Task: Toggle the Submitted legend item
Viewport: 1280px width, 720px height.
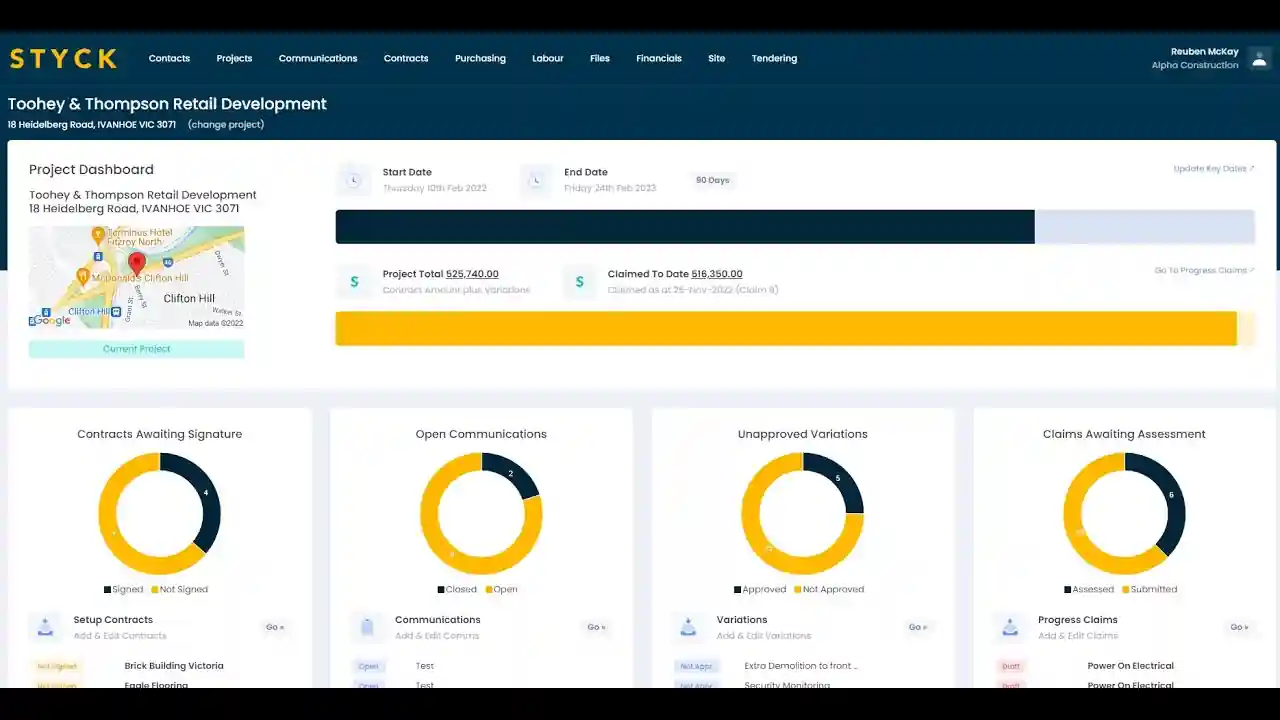Action: pyautogui.click(x=1150, y=589)
